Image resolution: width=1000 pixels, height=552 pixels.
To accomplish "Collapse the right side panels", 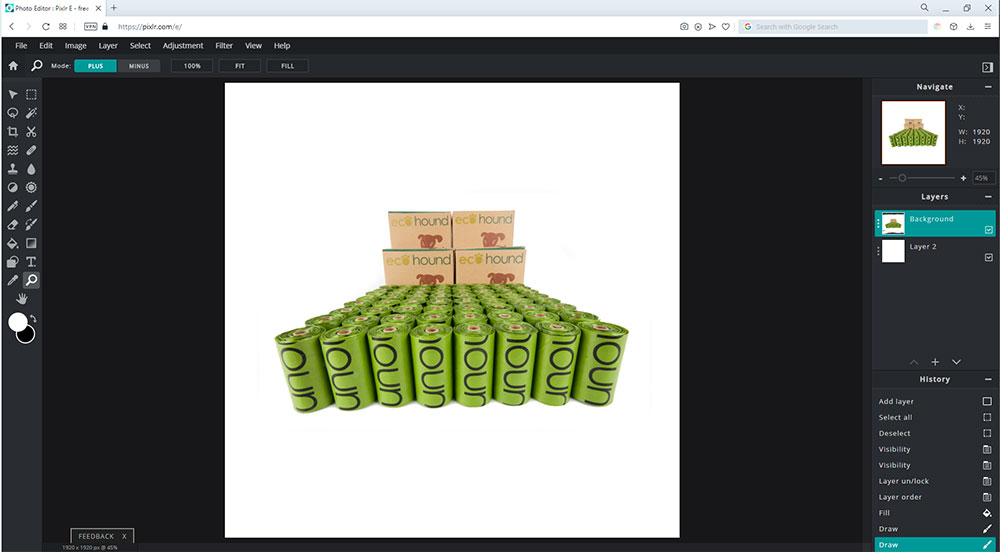I will pyautogui.click(x=987, y=67).
